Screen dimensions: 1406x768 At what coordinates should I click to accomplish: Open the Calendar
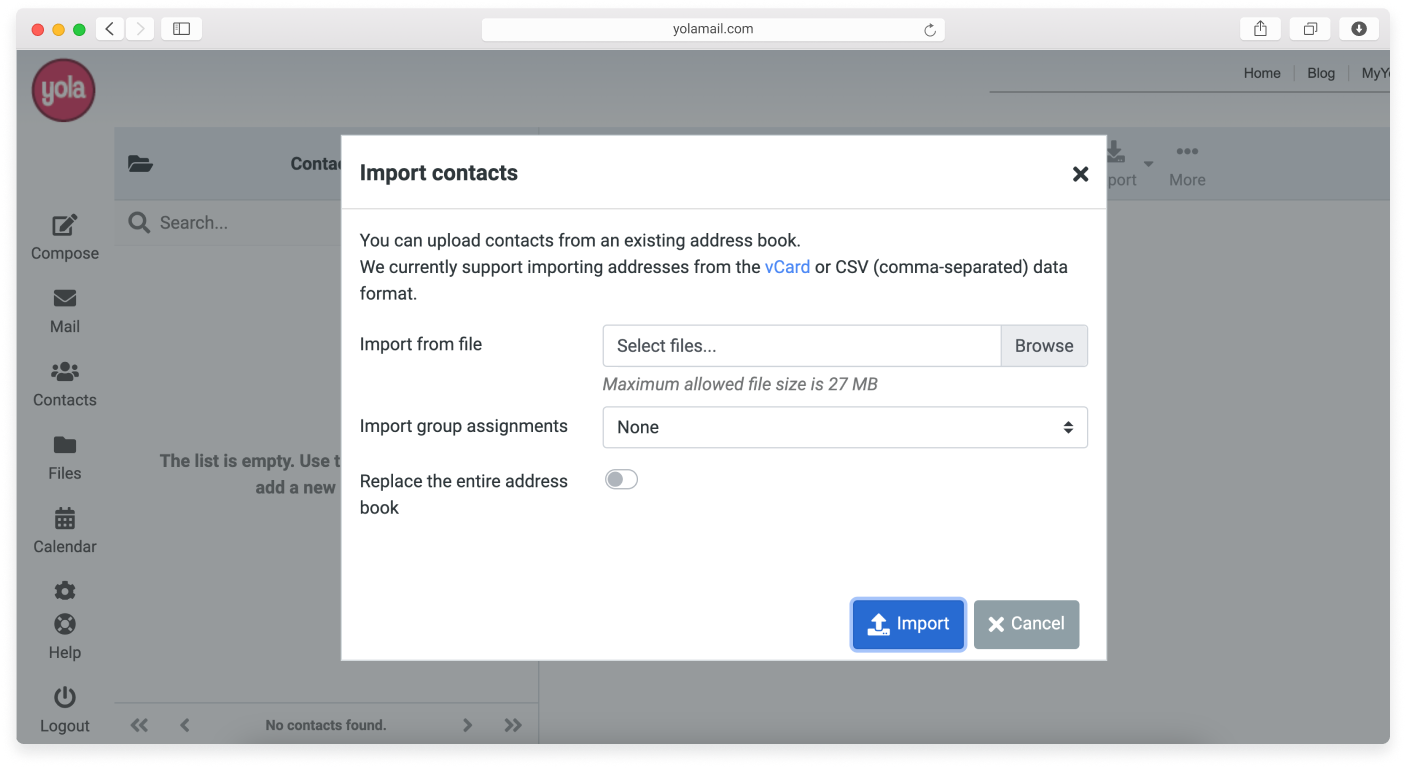[x=64, y=531]
